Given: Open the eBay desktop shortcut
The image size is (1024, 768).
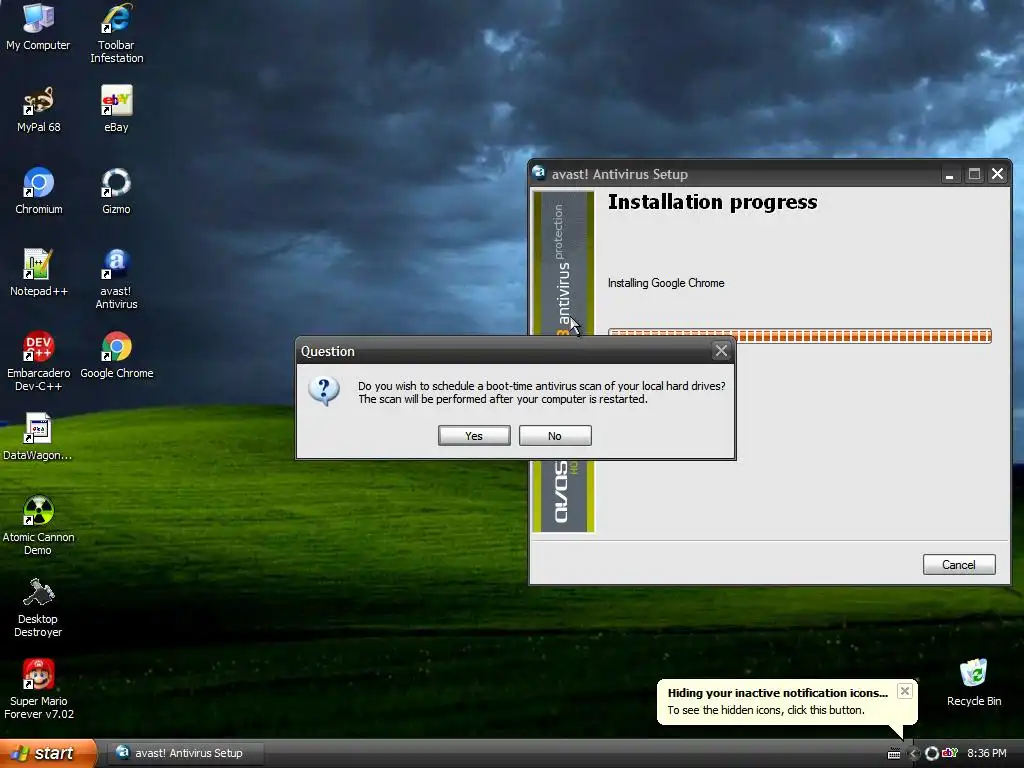Looking at the screenshot, I should pos(116,109).
